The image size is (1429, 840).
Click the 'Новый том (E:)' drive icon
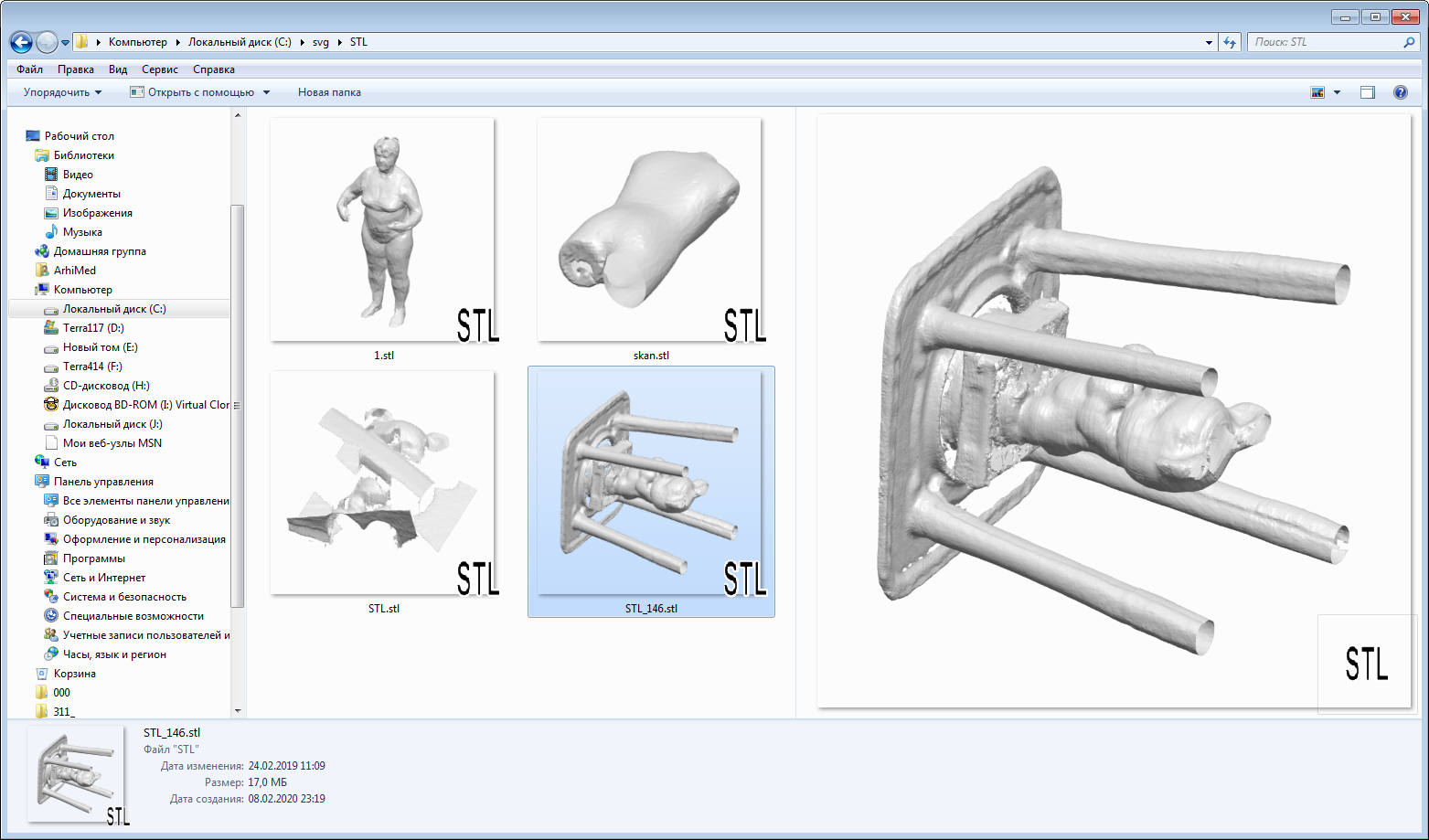click(x=51, y=347)
